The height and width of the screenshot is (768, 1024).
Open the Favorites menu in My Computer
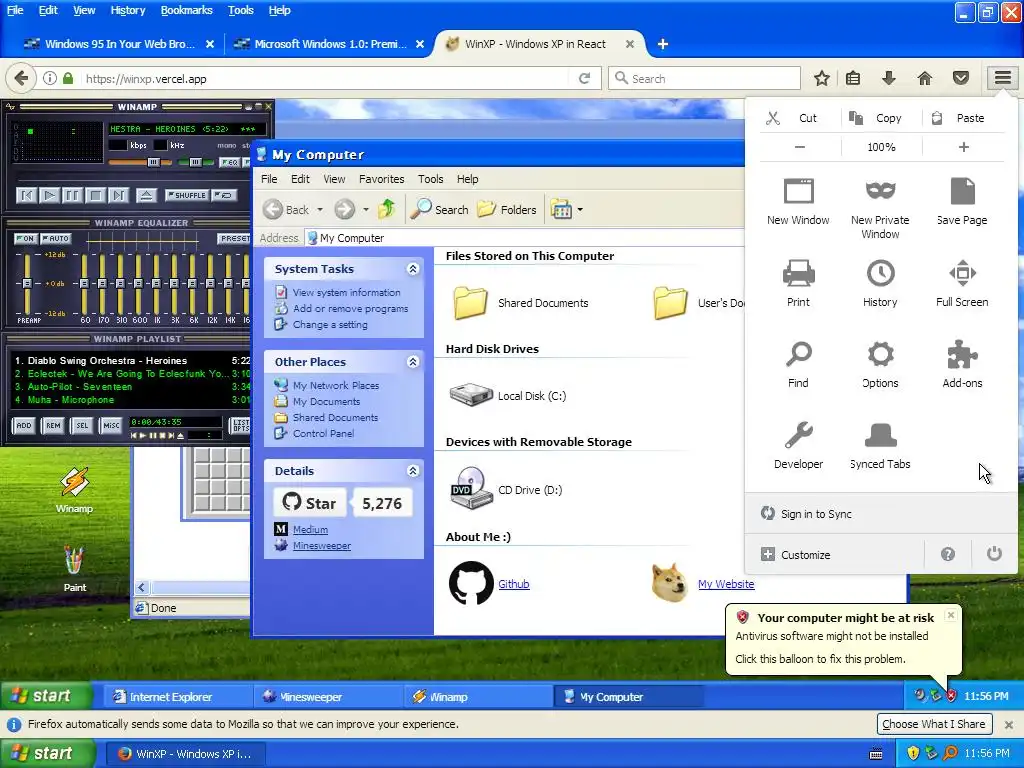(x=381, y=179)
